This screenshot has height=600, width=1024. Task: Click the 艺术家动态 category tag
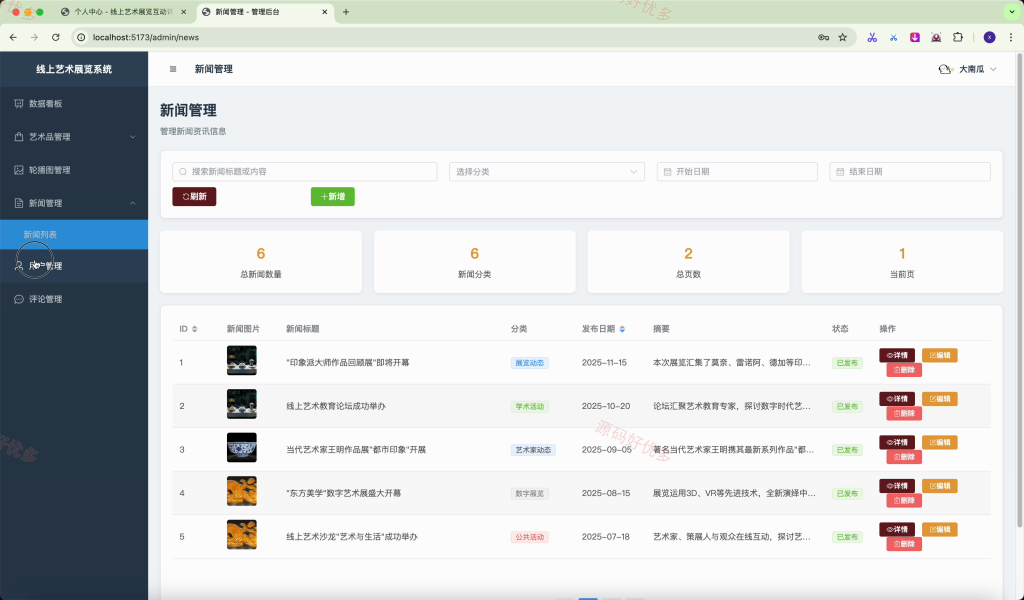[533, 450]
